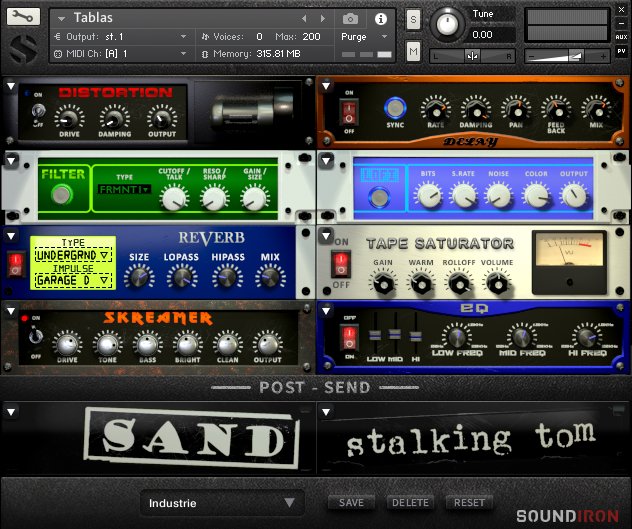The width and height of the screenshot is (632, 529).
Task: Click the Delay MIX knob
Action: click(x=596, y=109)
